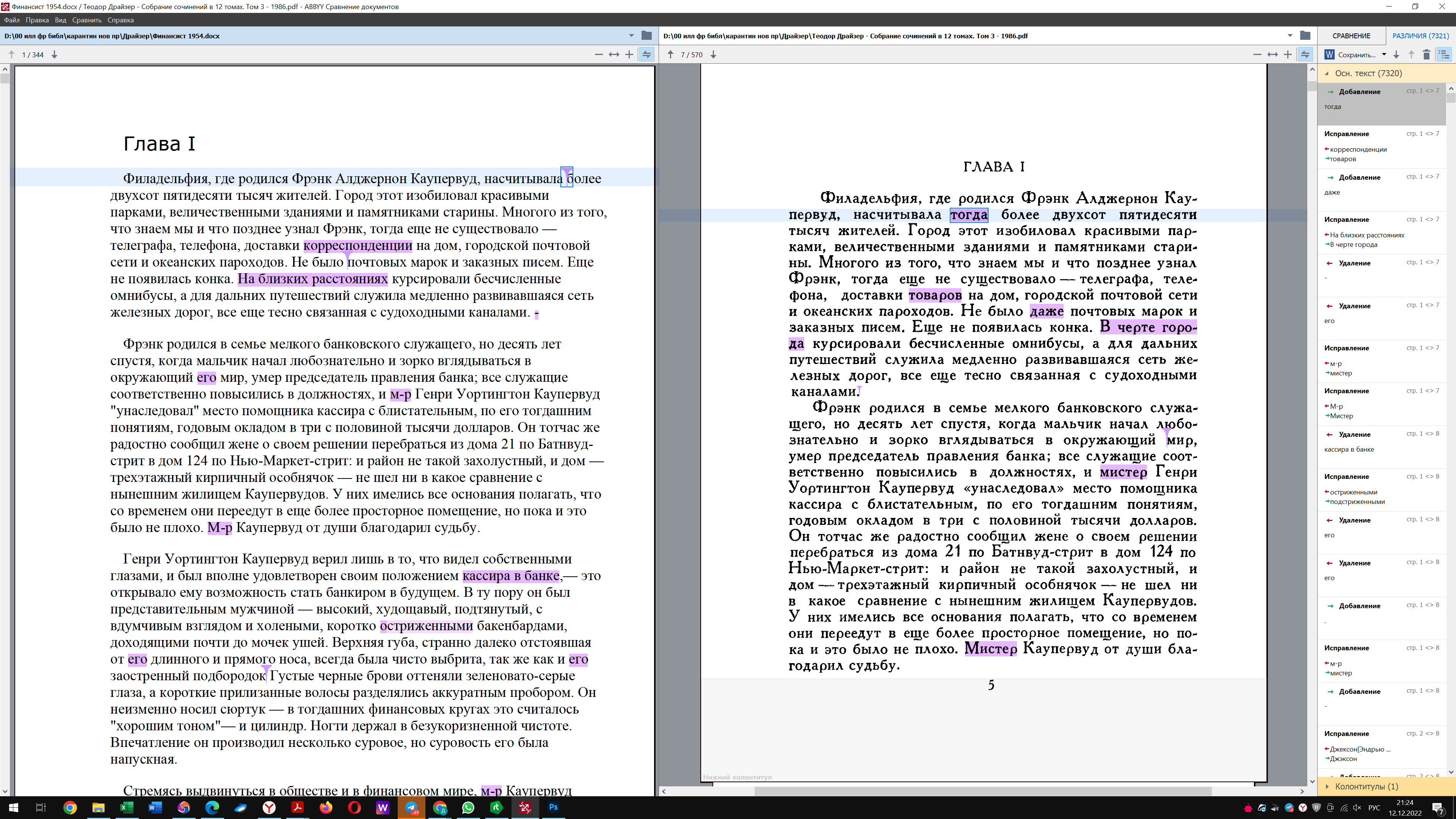Viewport: 1456px width, 819px height.
Task: Fit right PDF to width
Action: (1272, 55)
